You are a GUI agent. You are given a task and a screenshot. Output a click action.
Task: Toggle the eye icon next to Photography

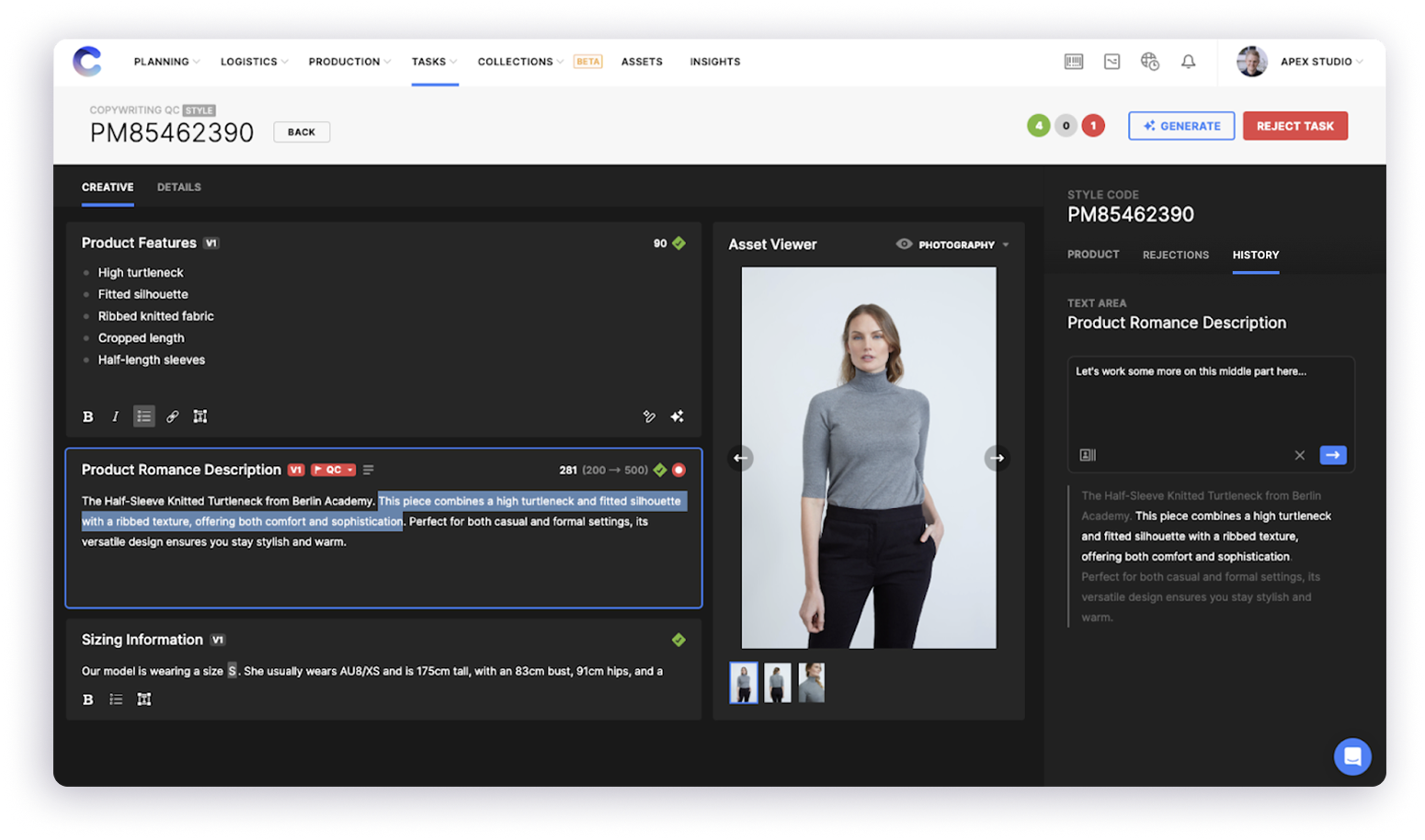point(905,244)
